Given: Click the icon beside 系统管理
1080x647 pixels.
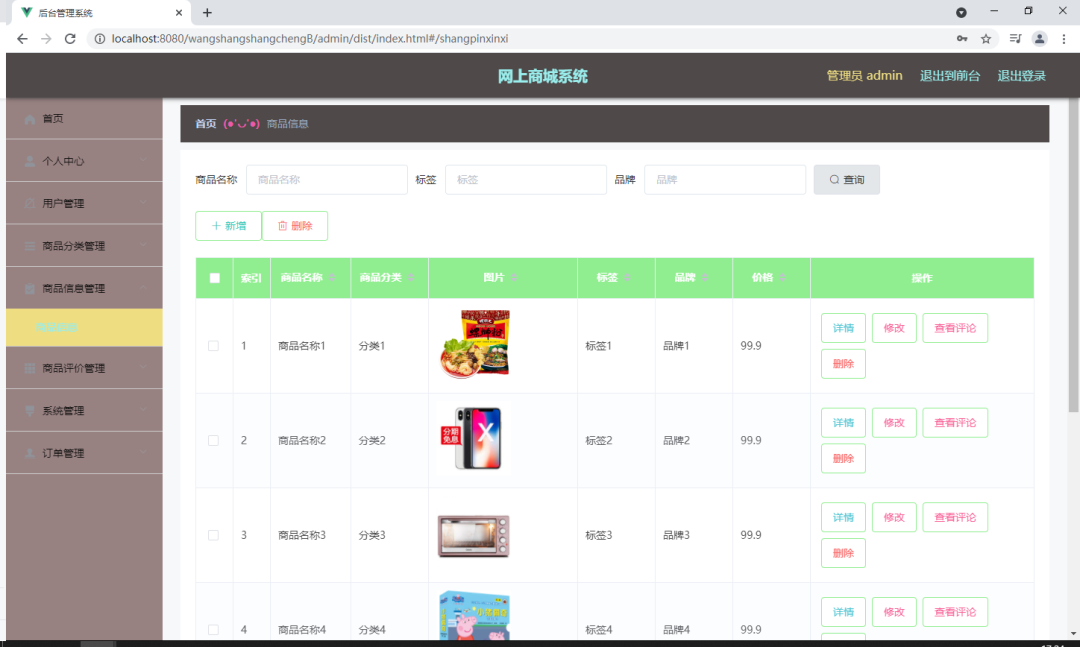Looking at the screenshot, I should click(x=30, y=411).
